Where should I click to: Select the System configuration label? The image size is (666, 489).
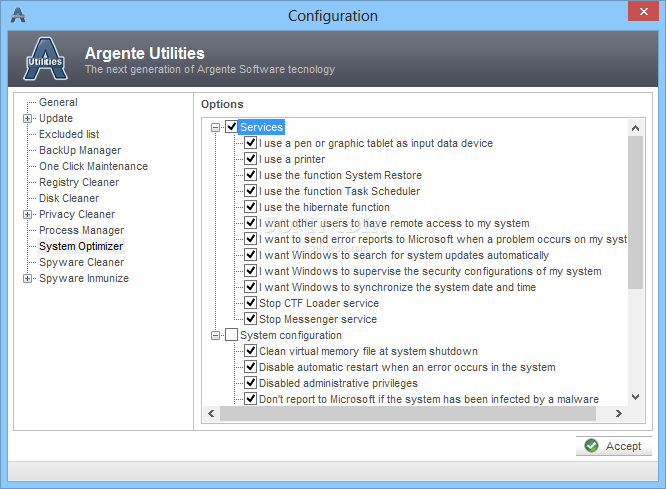tap(291, 335)
